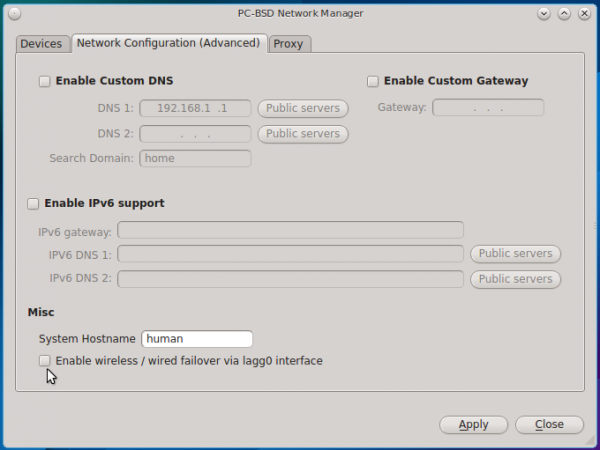Focus the System Hostname field

click(x=197, y=339)
